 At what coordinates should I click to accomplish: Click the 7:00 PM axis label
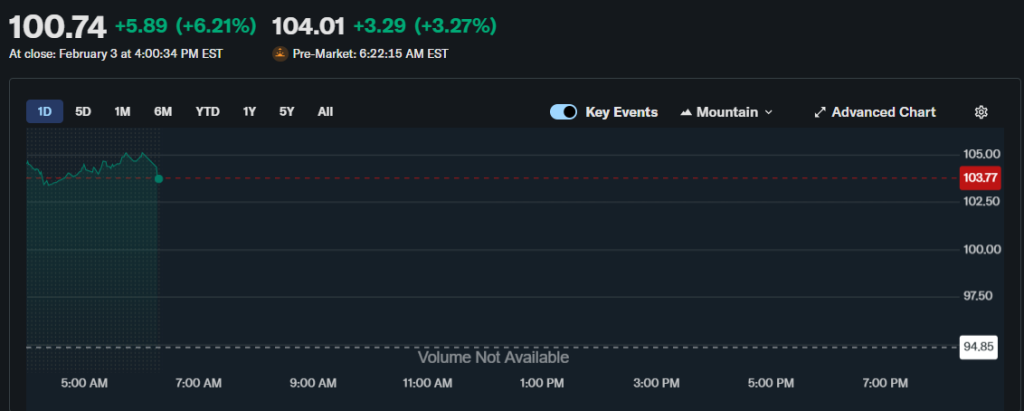[885, 384]
